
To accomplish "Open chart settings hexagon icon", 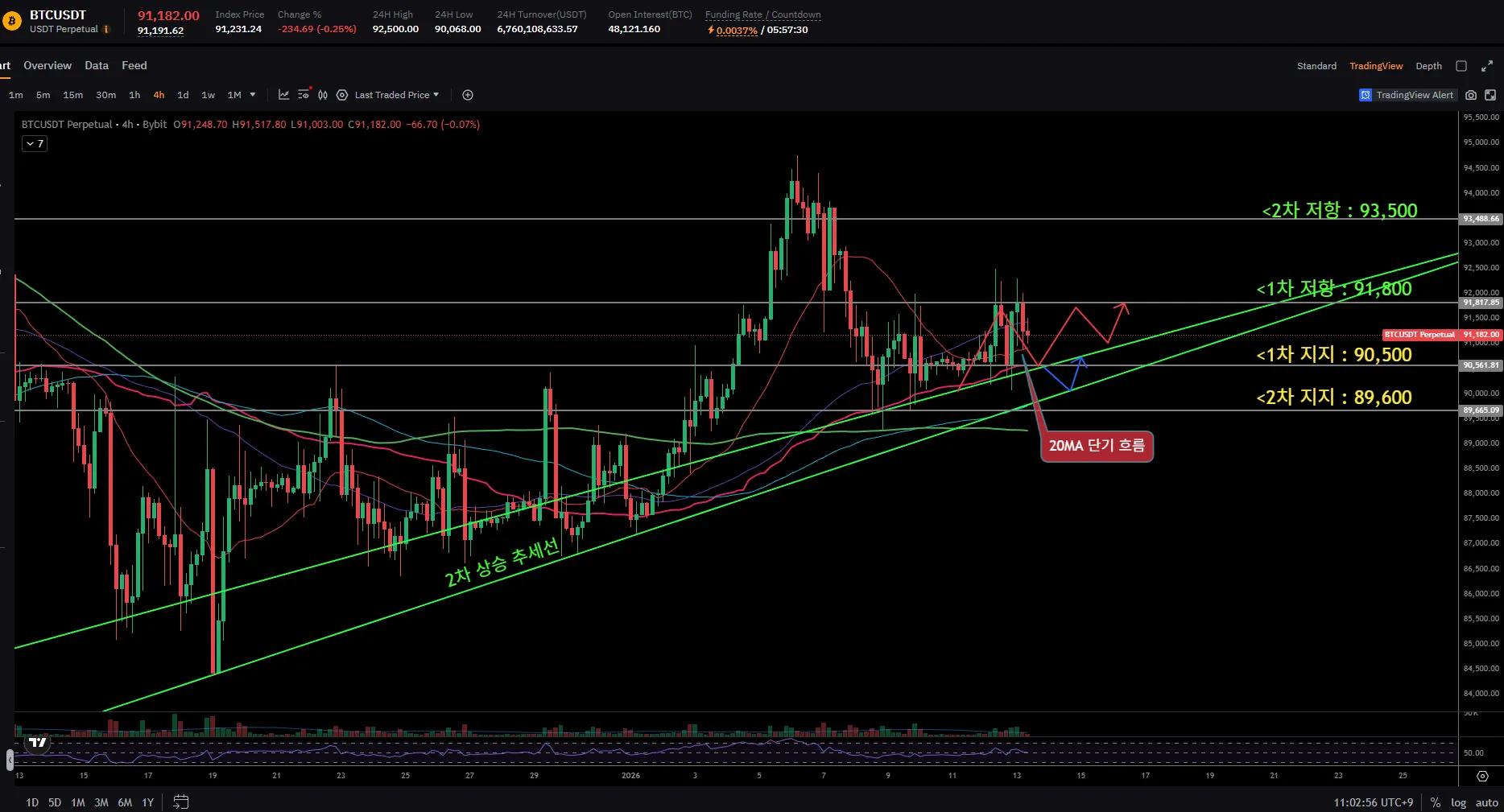I will (x=342, y=95).
